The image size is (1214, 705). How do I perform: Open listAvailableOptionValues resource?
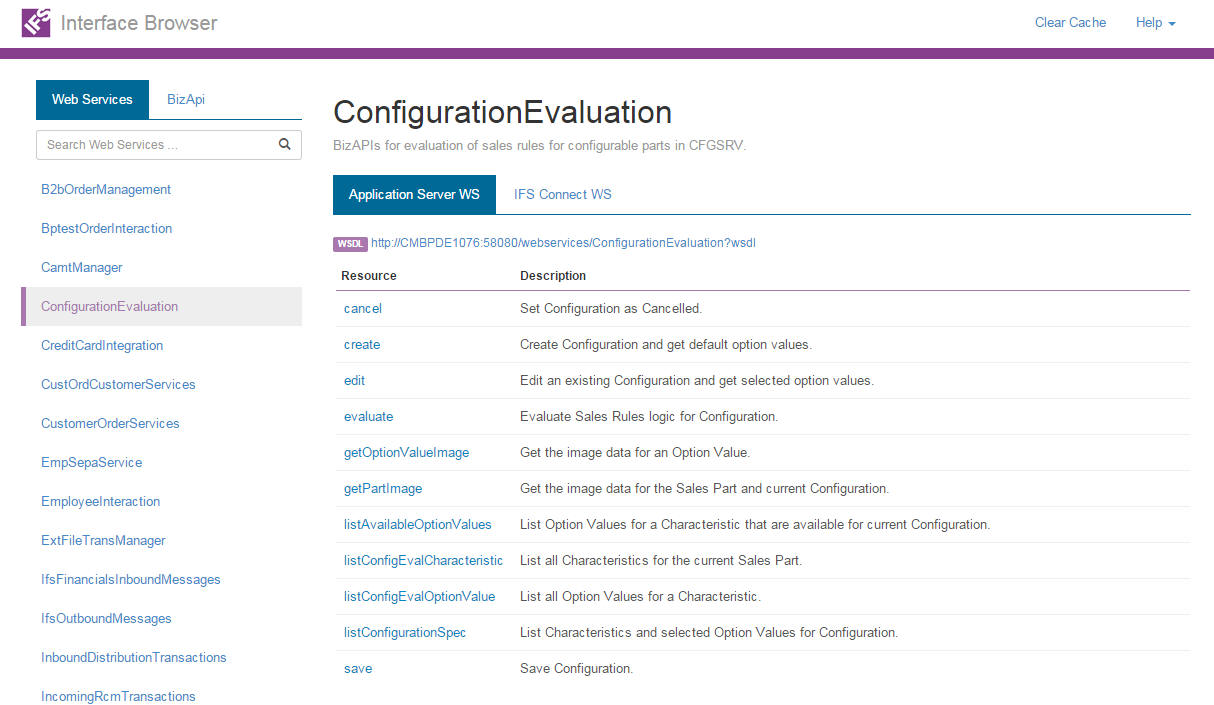point(417,524)
